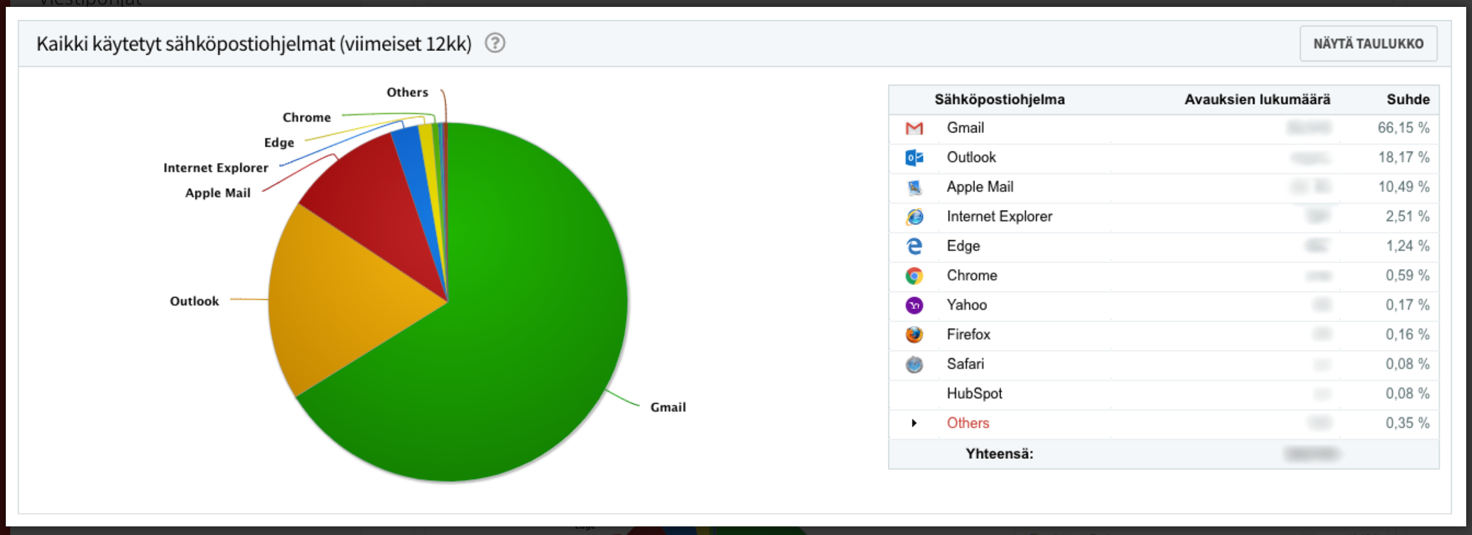Viewport: 1472px width, 535px height.
Task: Click the Yahoo icon in the table
Action: (914, 305)
